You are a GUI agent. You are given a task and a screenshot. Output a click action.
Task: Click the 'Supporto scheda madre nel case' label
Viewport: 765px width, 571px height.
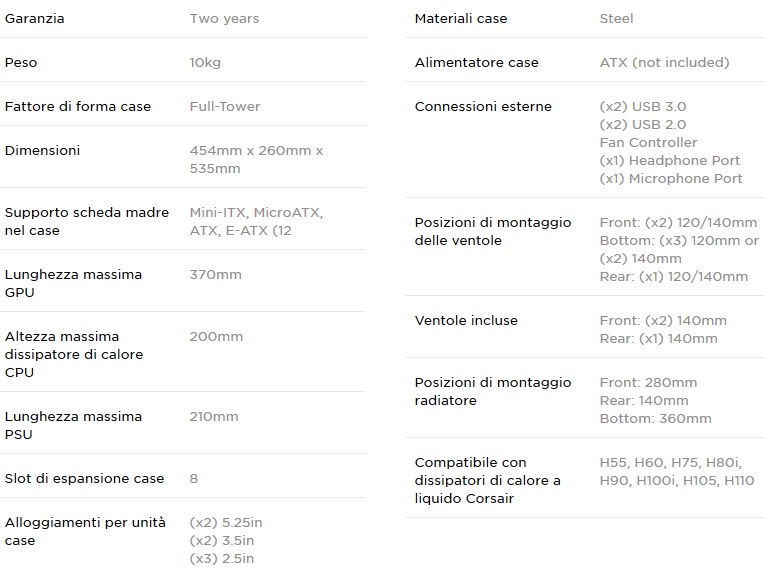(x=73, y=221)
